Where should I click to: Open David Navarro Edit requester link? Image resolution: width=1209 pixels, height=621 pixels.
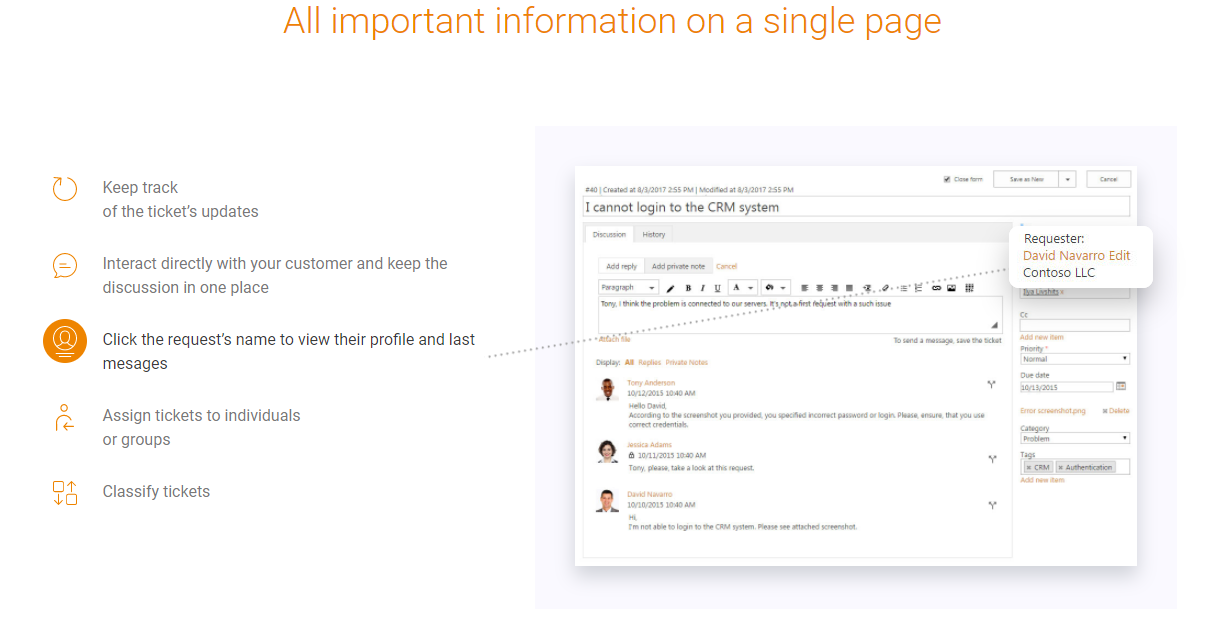[1076, 255]
